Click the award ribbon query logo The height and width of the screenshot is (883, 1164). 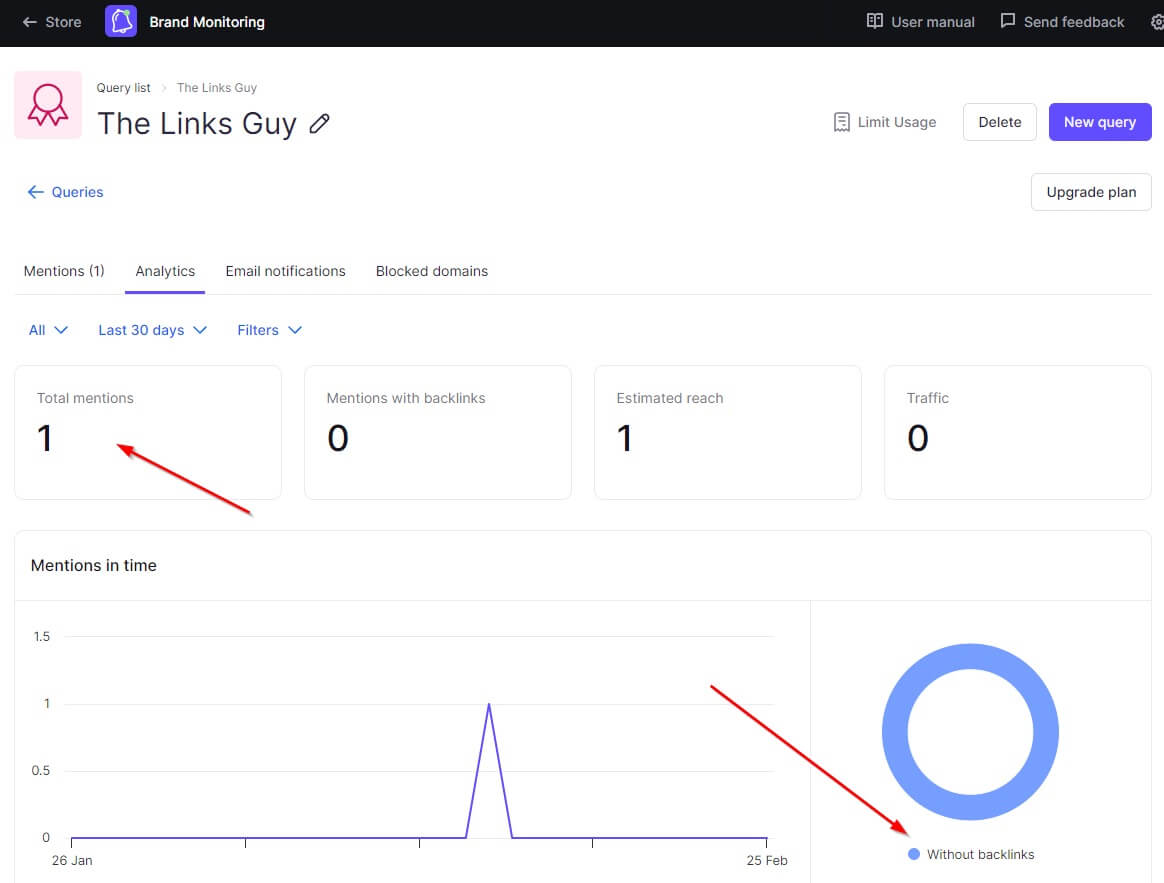click(48, 105)
